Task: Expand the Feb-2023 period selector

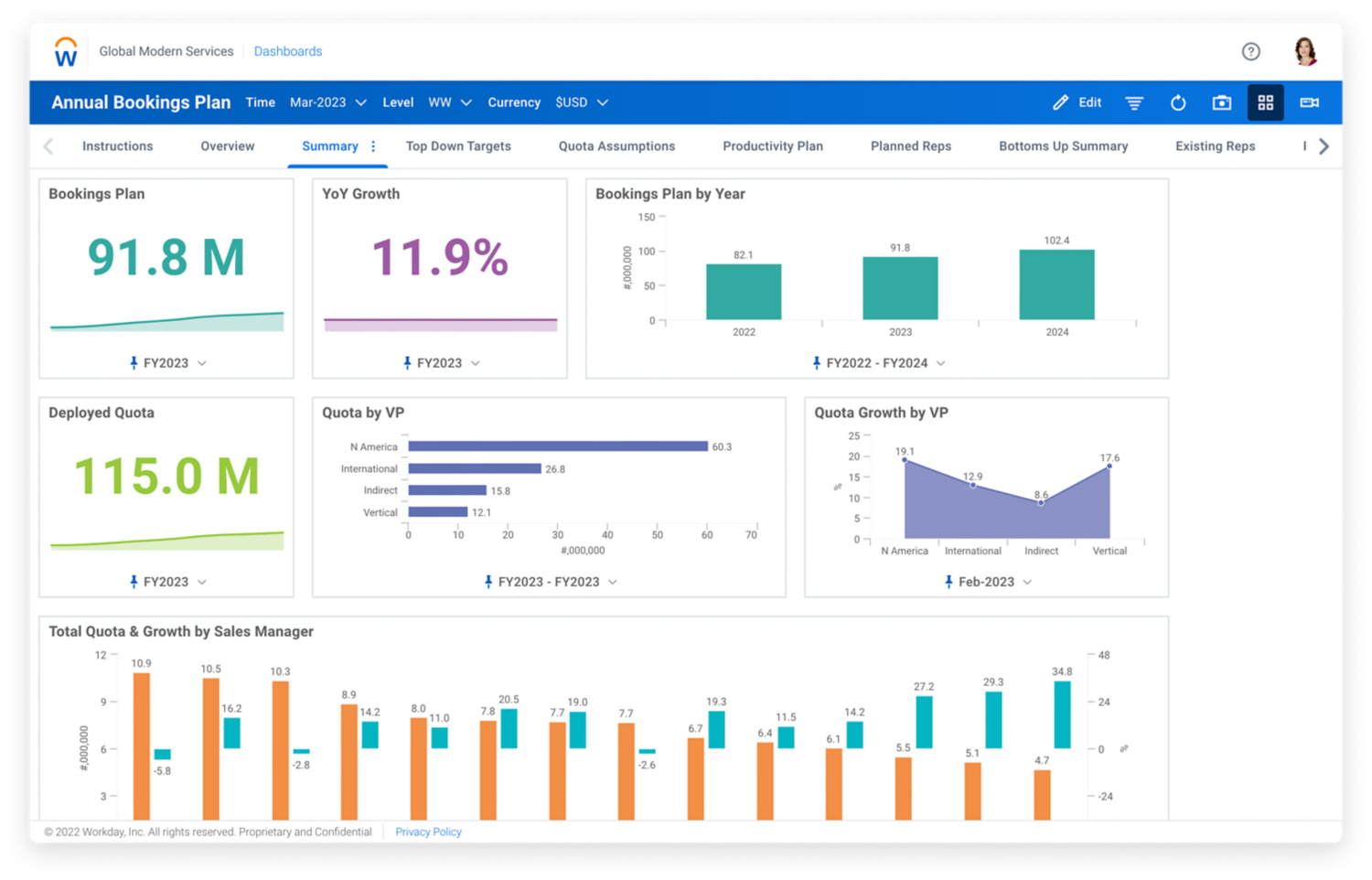Action: point(988,583)
